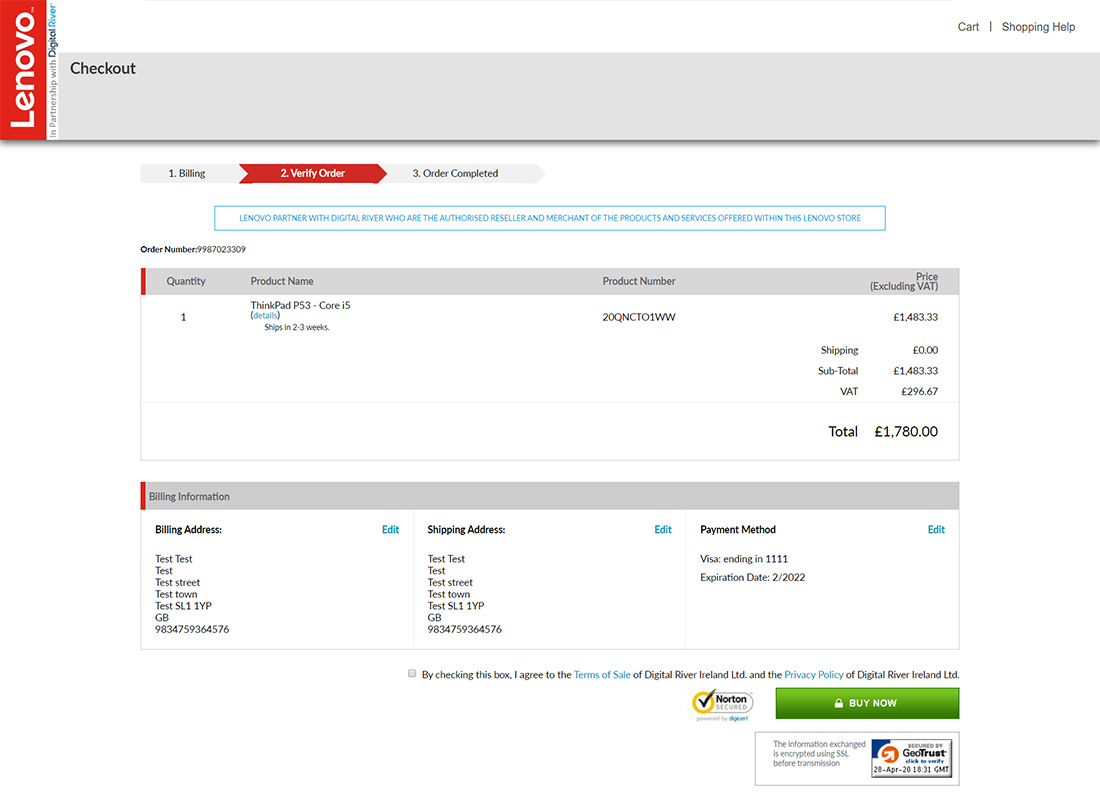Click the Visa ending in 1111 text

tap(744, 559)
